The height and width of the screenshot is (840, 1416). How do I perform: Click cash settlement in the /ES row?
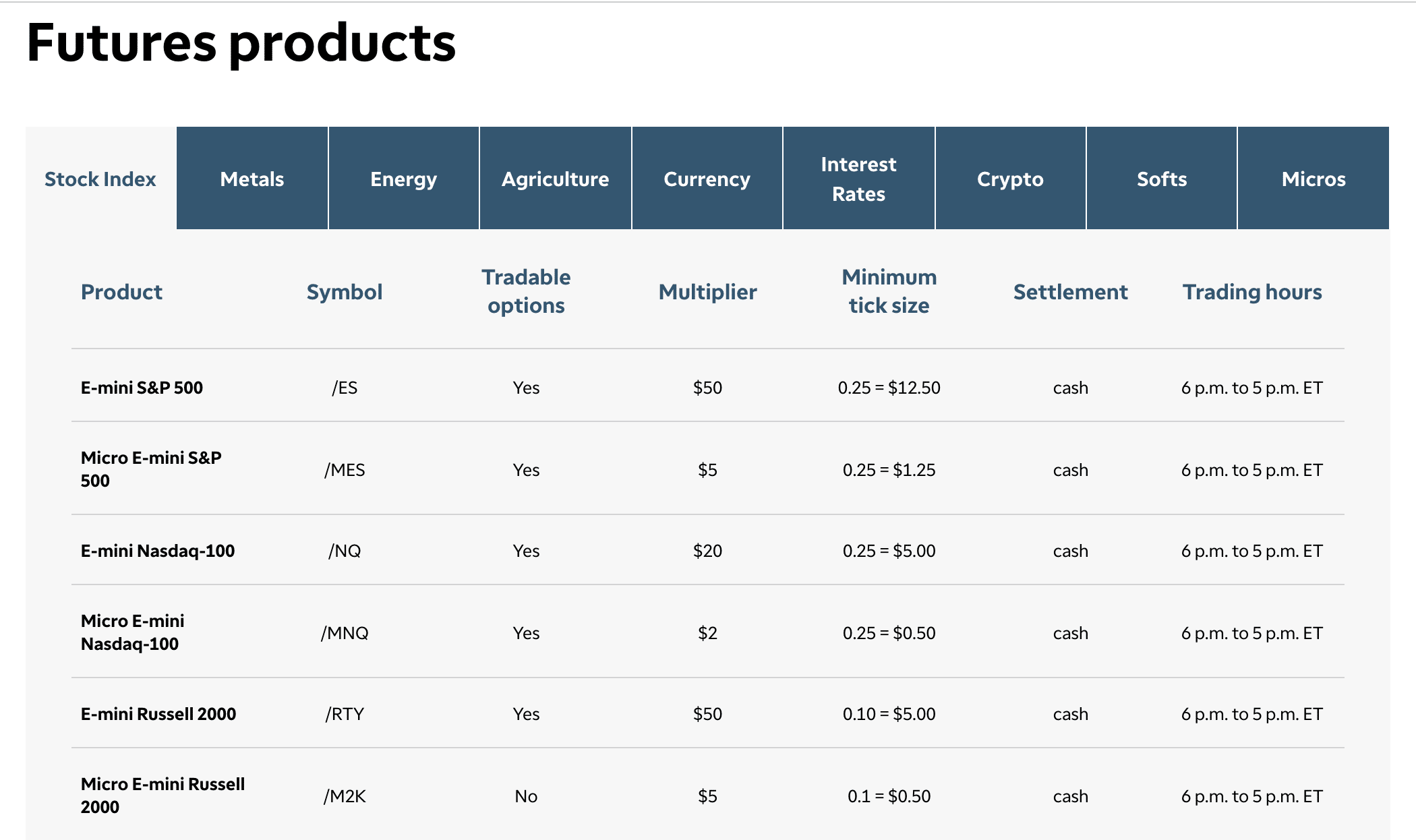[1071, 388]
